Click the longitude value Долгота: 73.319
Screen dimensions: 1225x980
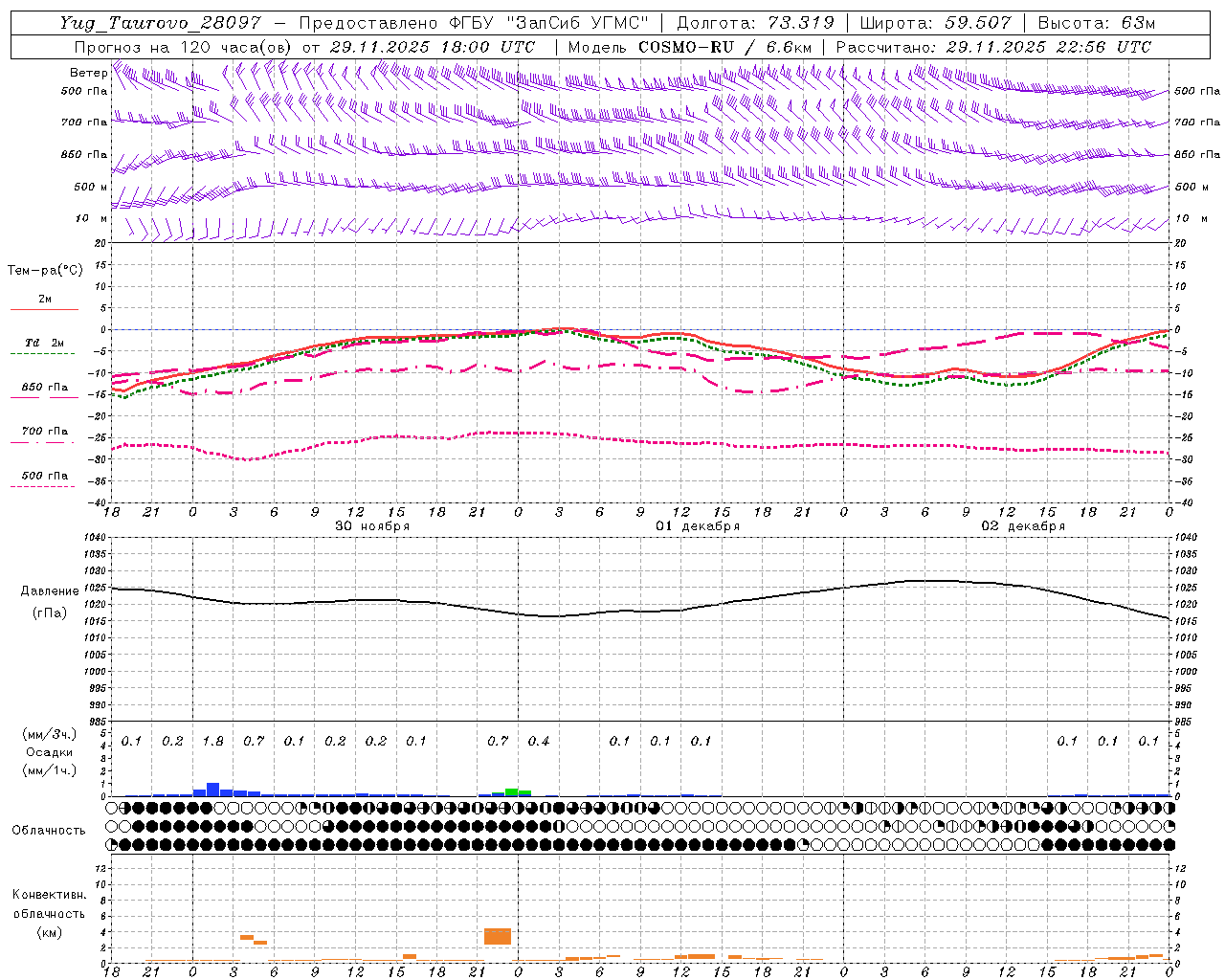coord(756,23)
